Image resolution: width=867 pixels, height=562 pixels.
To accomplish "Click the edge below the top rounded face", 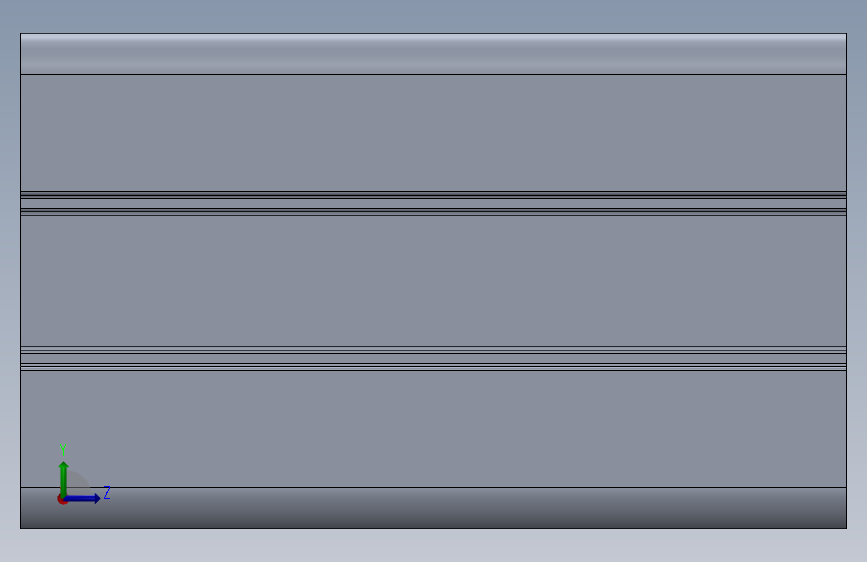I will [x=434, y=74].
